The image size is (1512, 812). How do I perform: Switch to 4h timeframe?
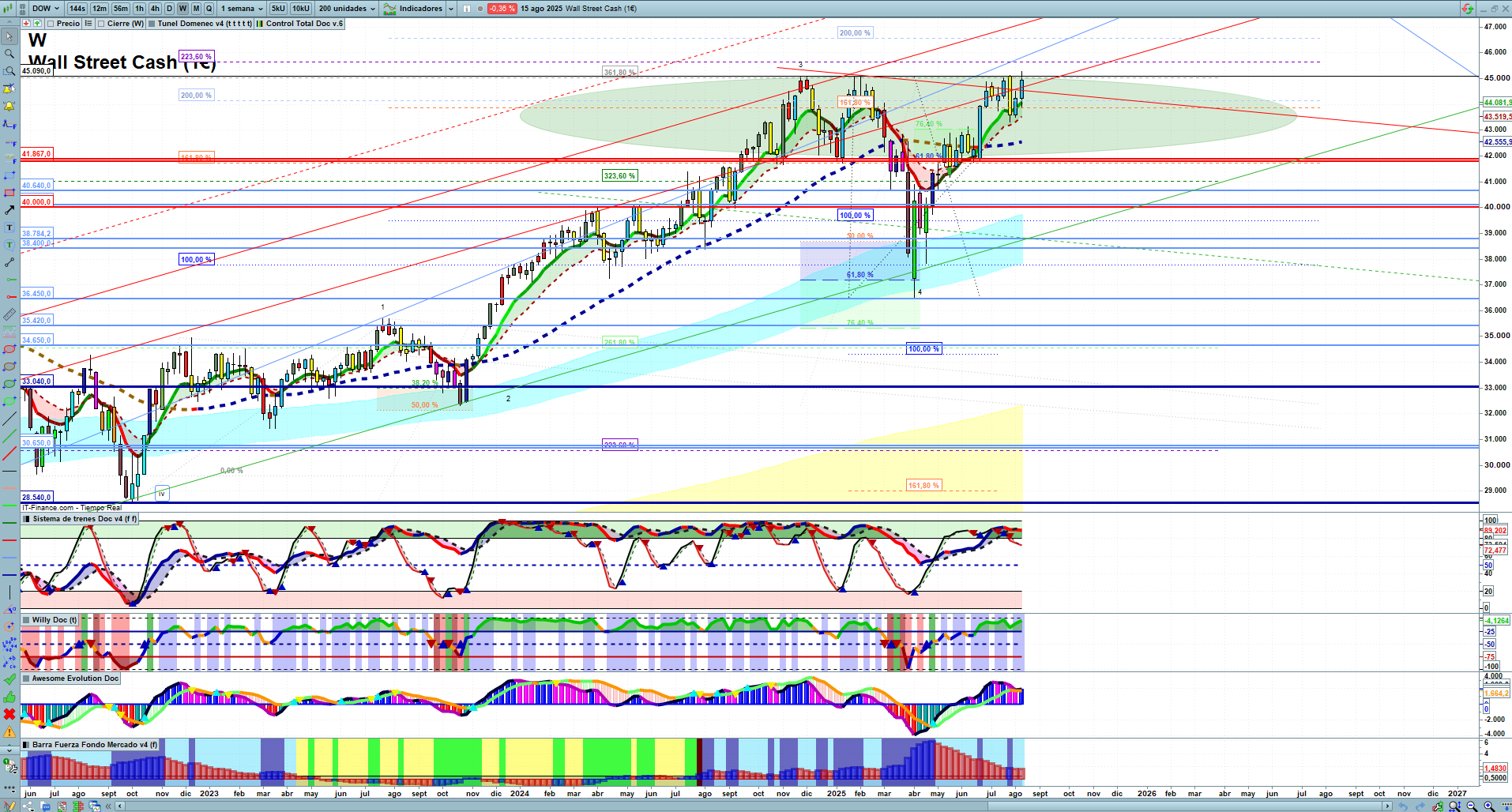tap(155, 9)
